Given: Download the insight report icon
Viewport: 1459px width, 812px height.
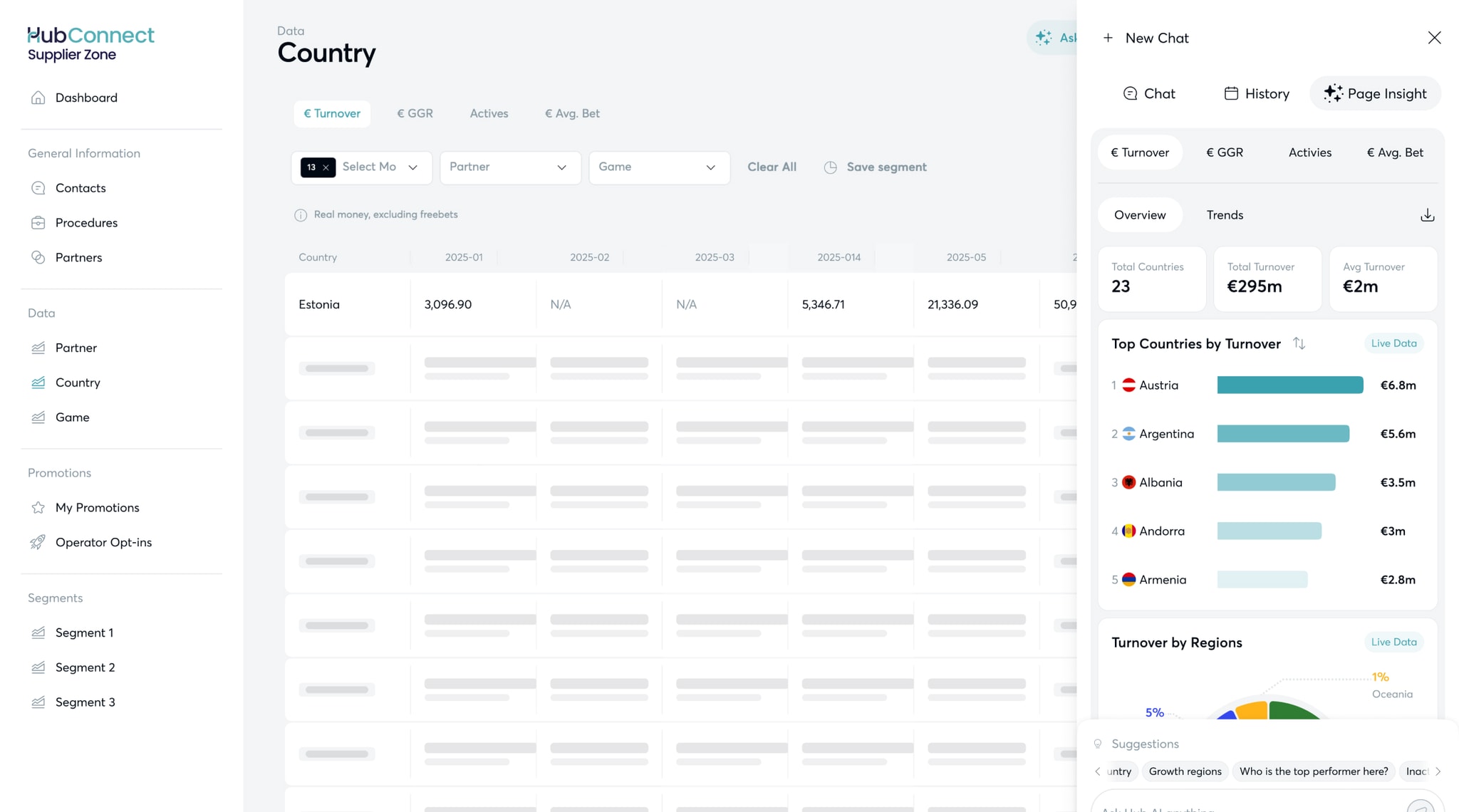Looking at the screenshot, I should coord(1427,215).
